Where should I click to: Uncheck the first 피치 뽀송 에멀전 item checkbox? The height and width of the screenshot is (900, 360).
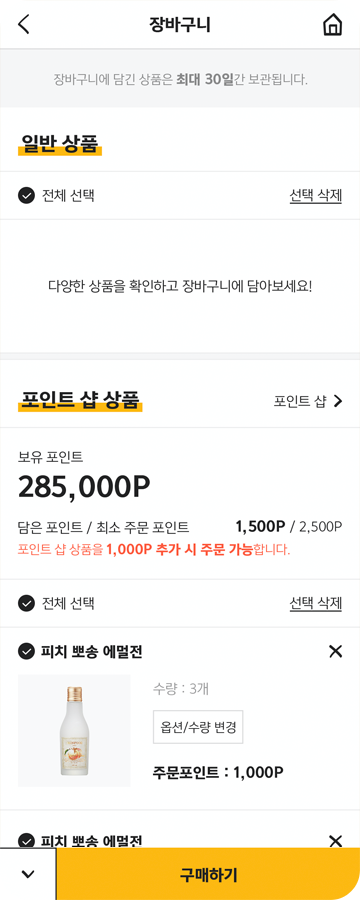click(x=26, y=651)
